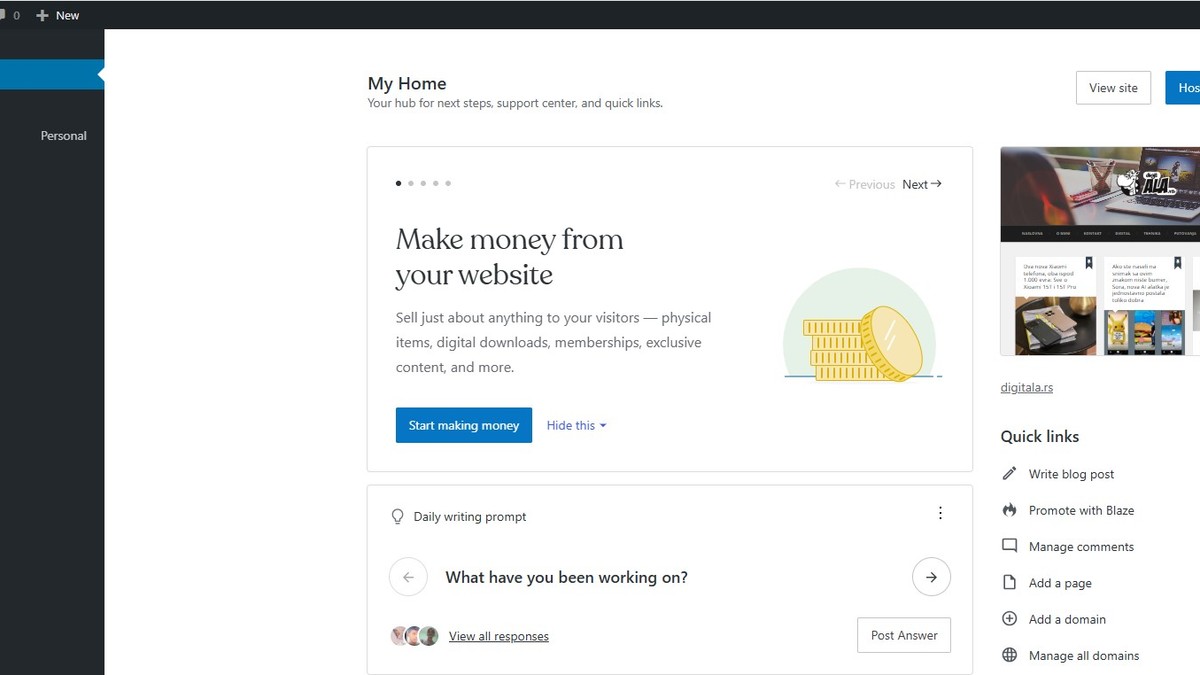The width and height of the screenshot is (1200, 675).
Task: Click the page icon beside Add a page
Action: tap(1009, 583)
